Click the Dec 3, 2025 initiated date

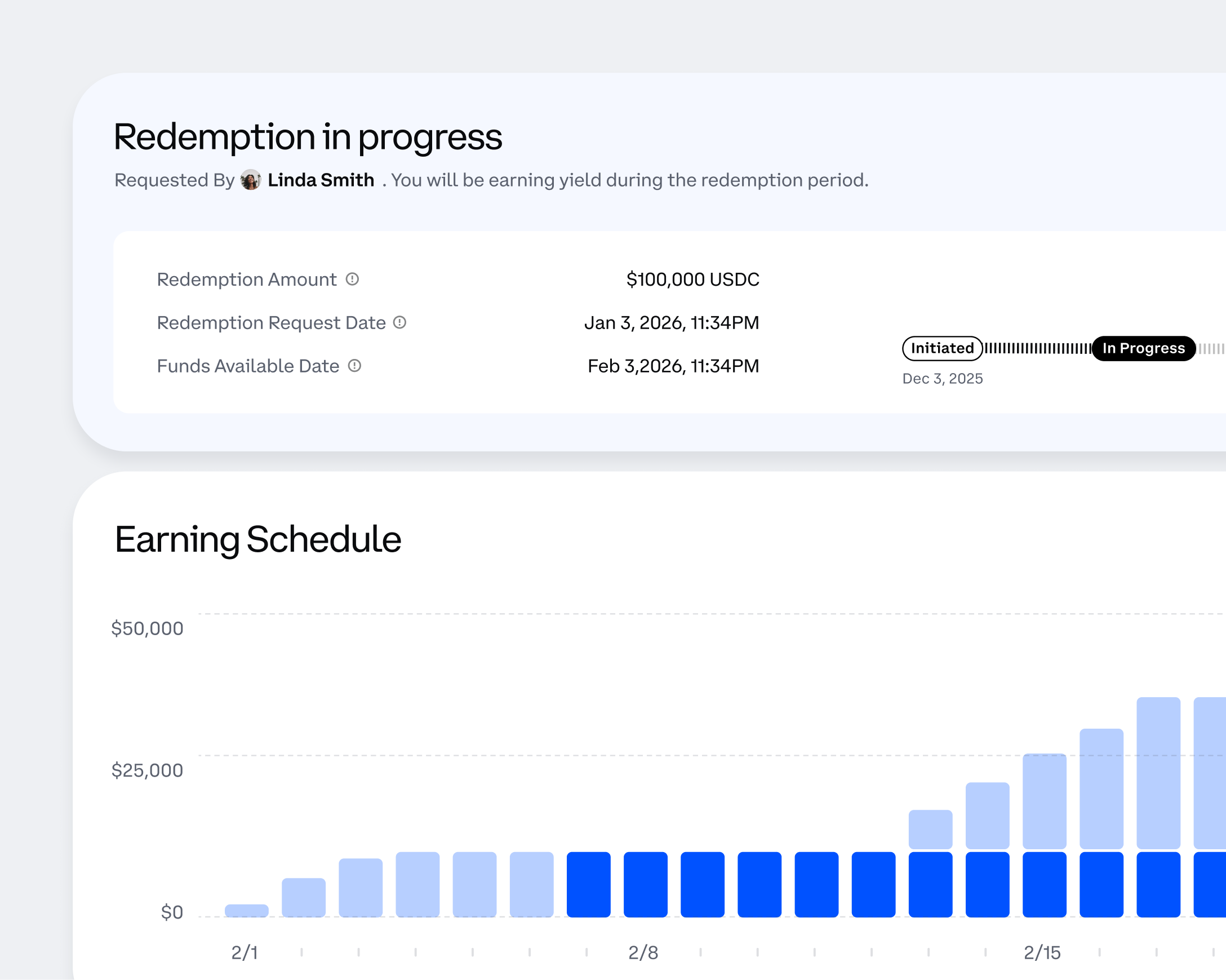(x=942, y=379)
